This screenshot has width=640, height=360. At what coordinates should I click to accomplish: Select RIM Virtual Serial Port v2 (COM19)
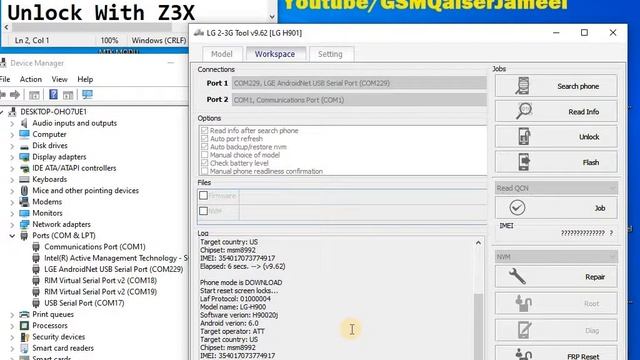point(100,292)
